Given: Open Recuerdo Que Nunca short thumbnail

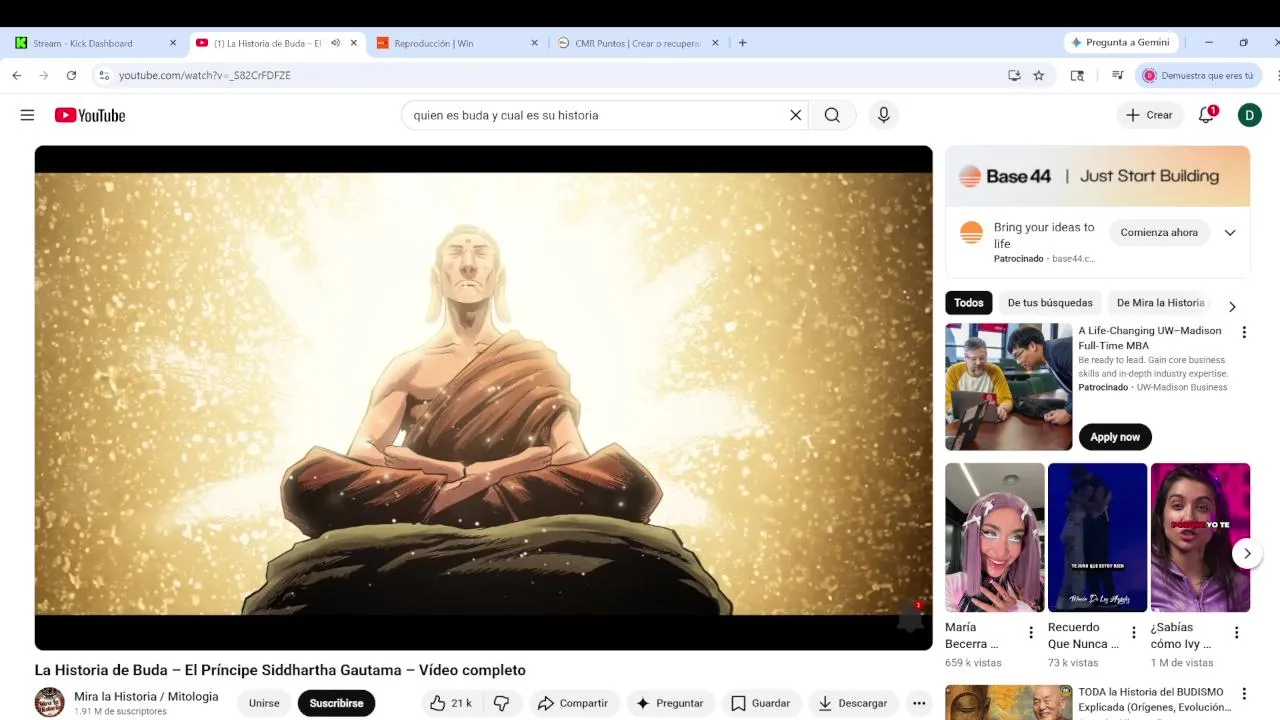Looking at the screenshot, I should click(1097, 537).
